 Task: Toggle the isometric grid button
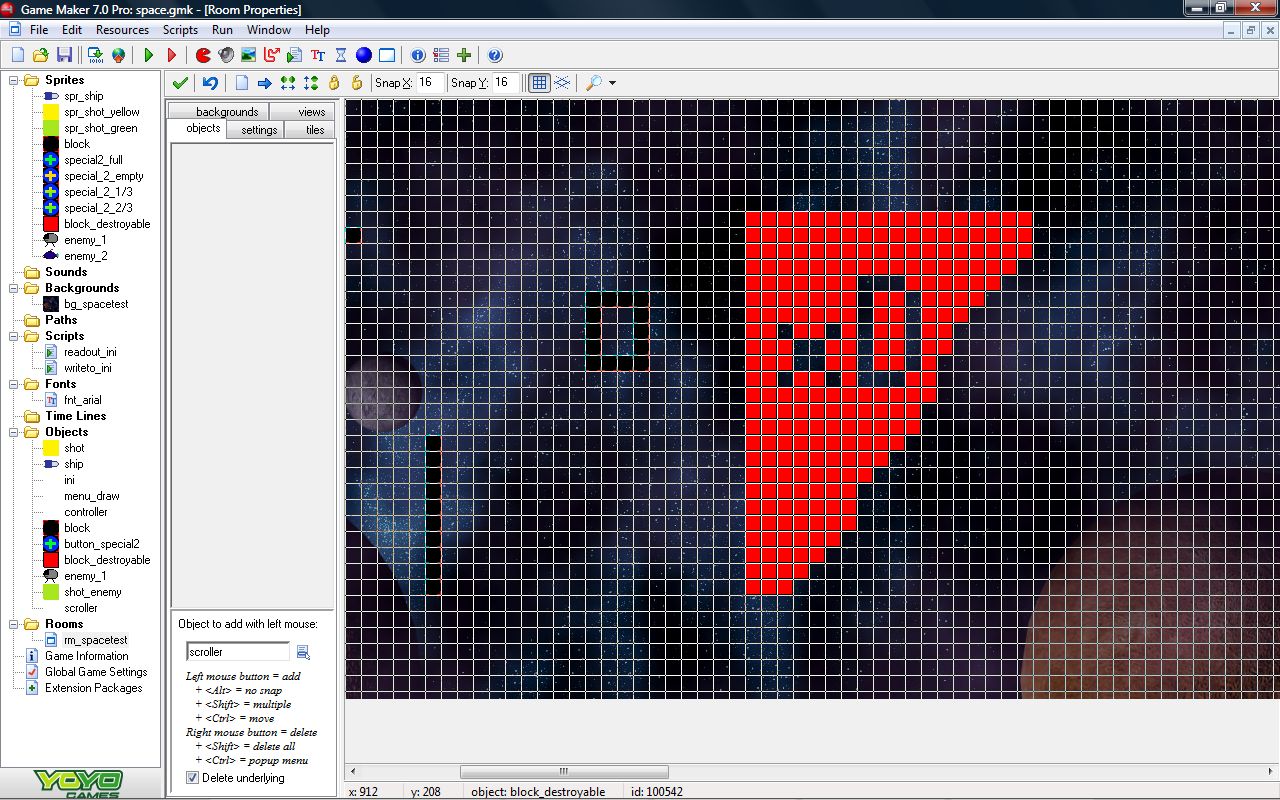click(562, 83)
